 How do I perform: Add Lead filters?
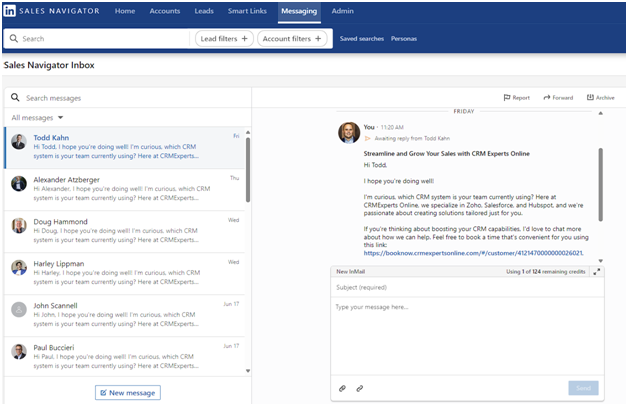[x=224, y=39]
